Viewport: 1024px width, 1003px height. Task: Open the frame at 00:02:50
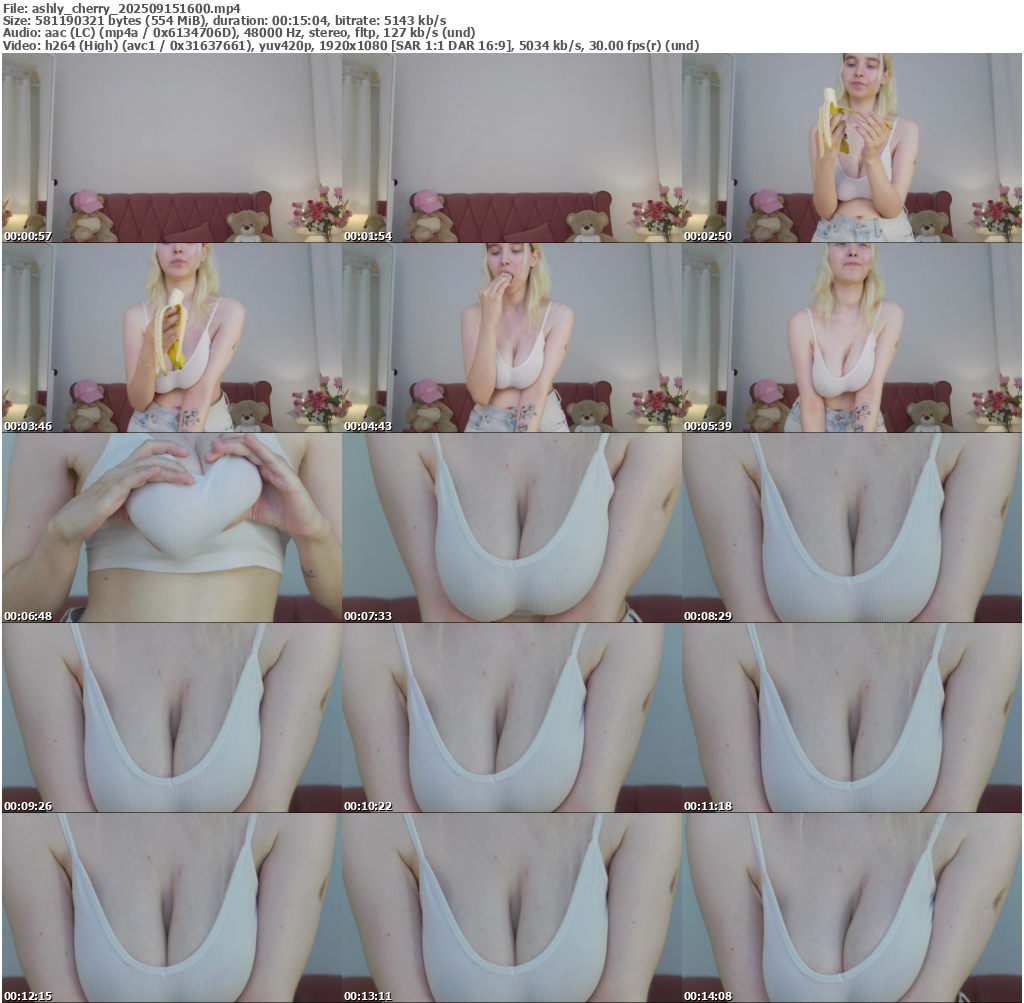click(852, 148)
